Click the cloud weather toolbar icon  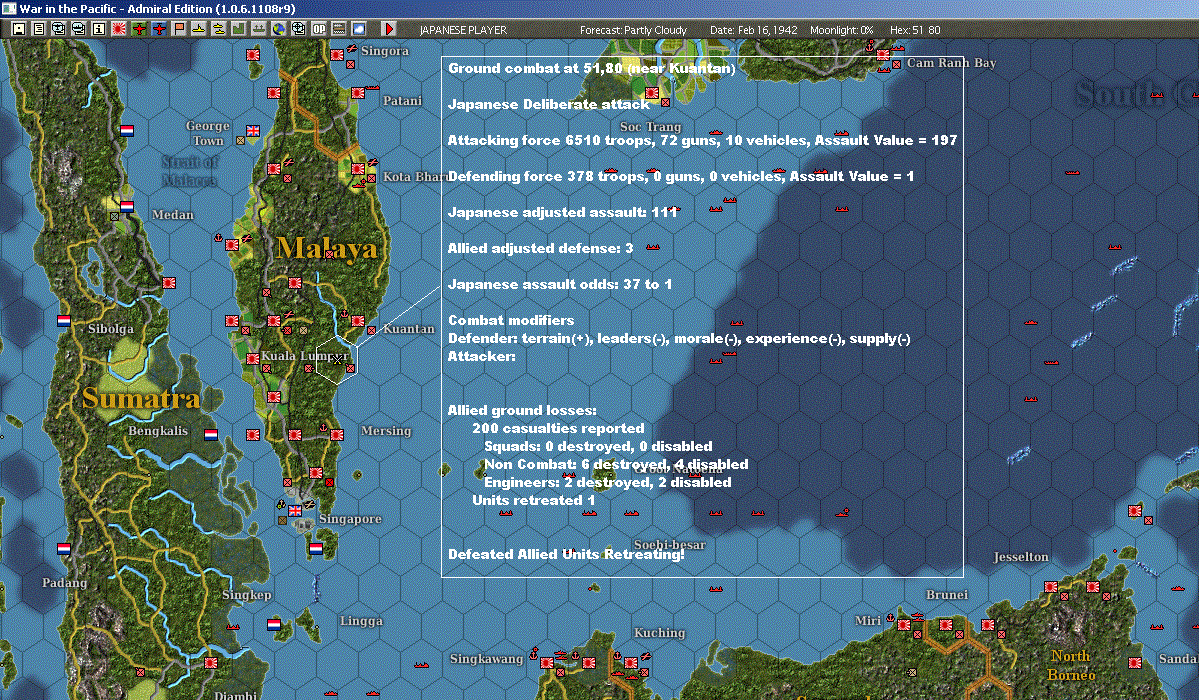click(358, 29)
